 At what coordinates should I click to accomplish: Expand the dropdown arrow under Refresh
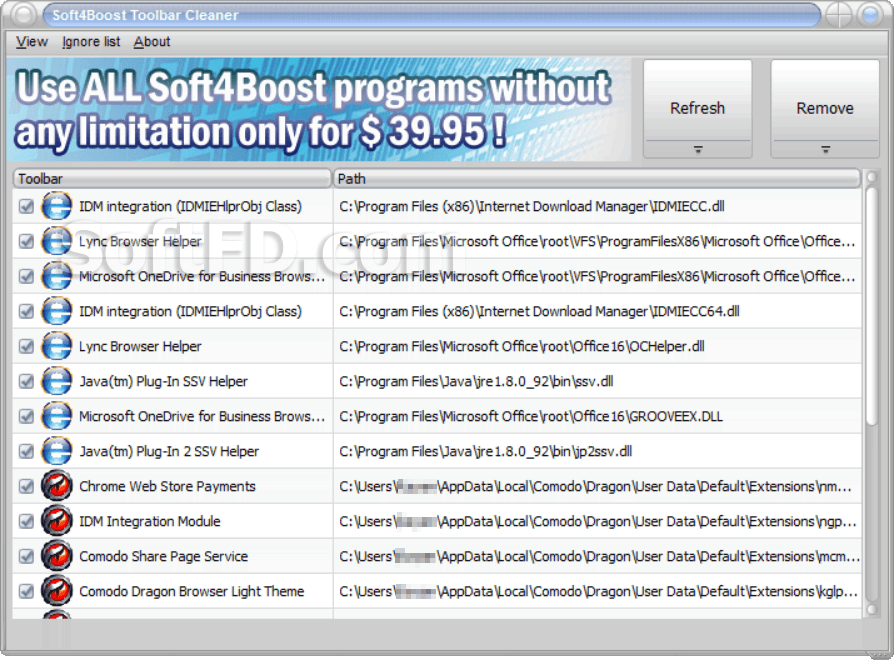[x=698, y=149]
